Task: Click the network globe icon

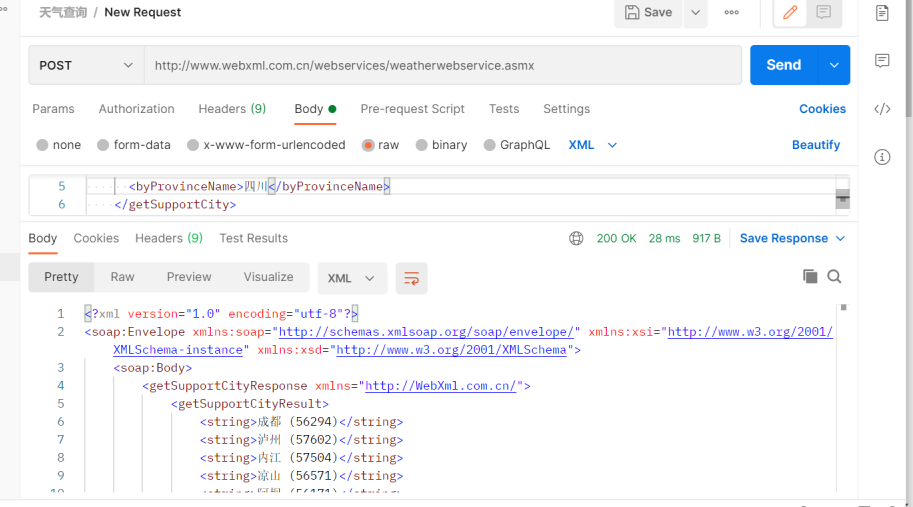Action: [576, 238]
